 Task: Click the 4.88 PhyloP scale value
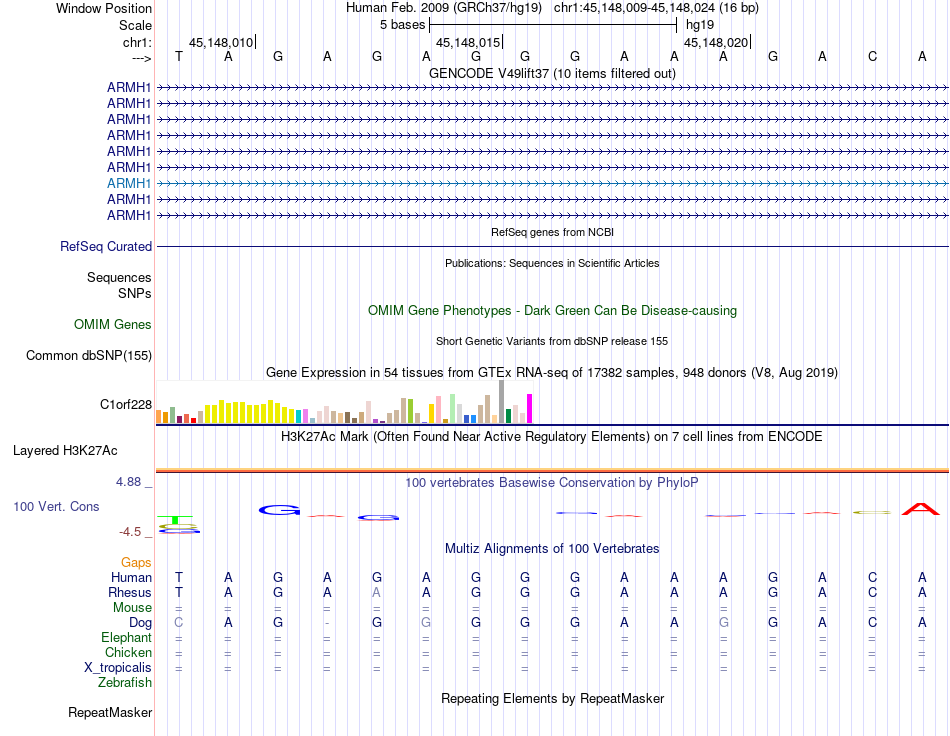(x=128, y=482)
